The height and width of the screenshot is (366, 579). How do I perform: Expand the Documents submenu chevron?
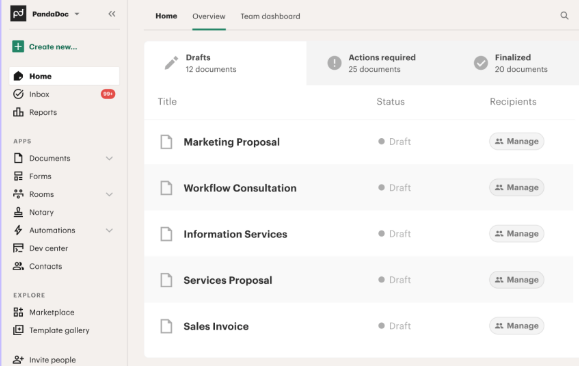pos(109,158)
